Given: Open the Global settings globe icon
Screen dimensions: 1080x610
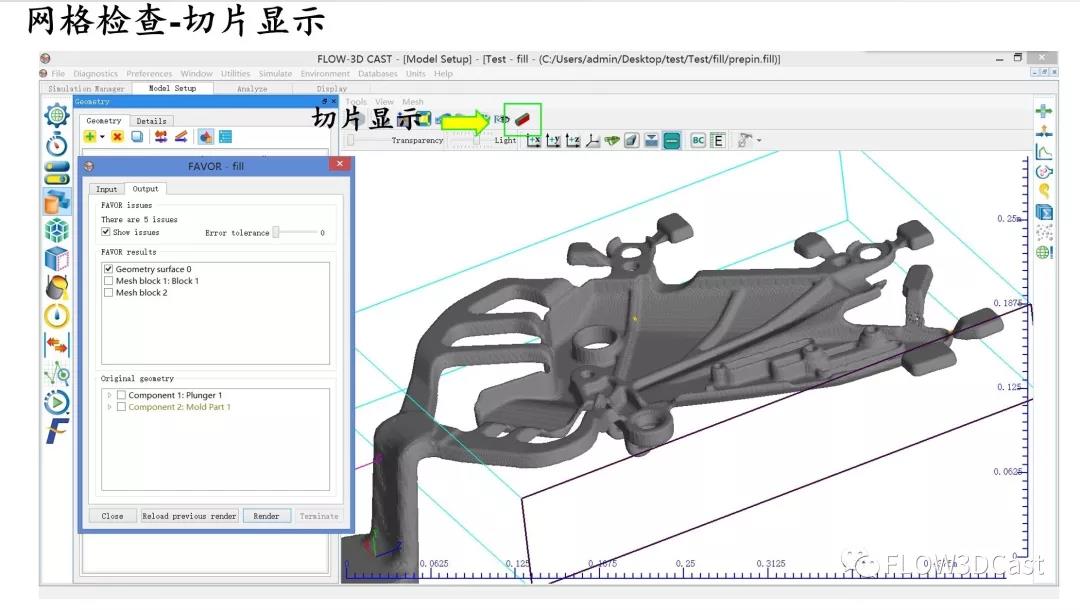Looking at the screenshot, I should (57, 115).
